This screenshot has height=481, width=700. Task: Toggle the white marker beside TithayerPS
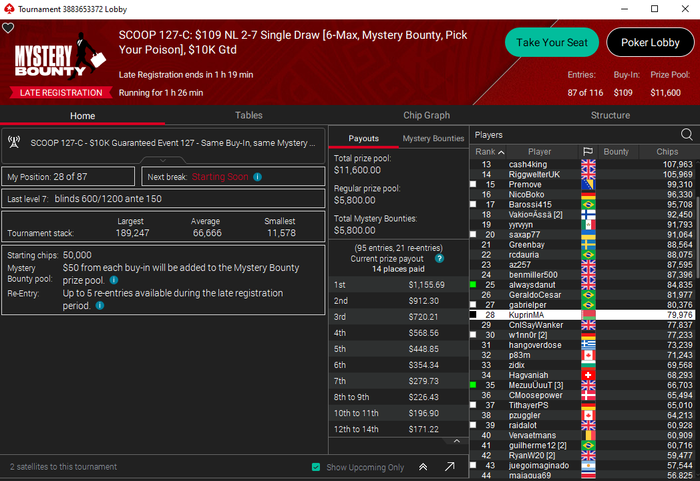pyautogui.click(x=473, y=405)
